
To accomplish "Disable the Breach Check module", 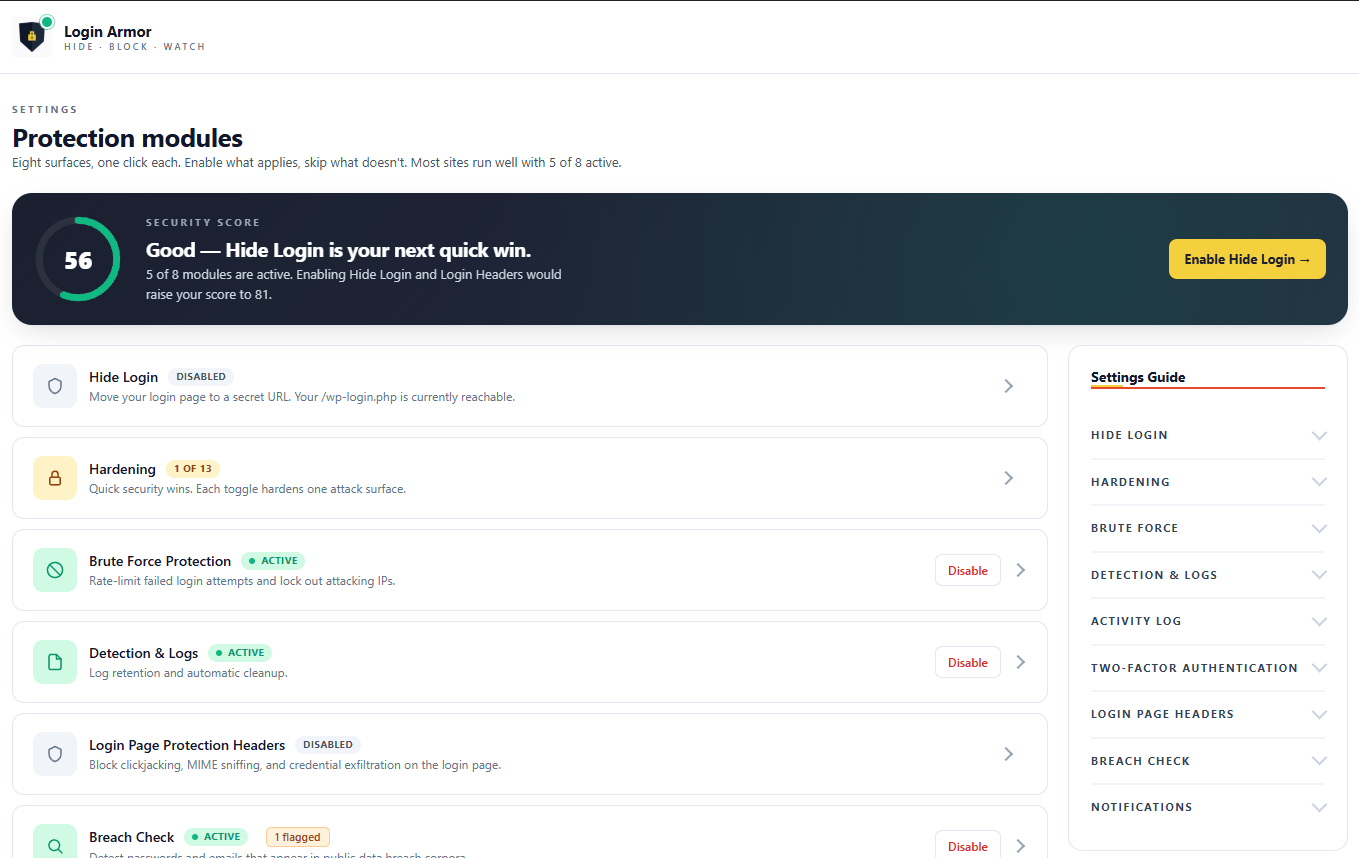I will 967,845.
